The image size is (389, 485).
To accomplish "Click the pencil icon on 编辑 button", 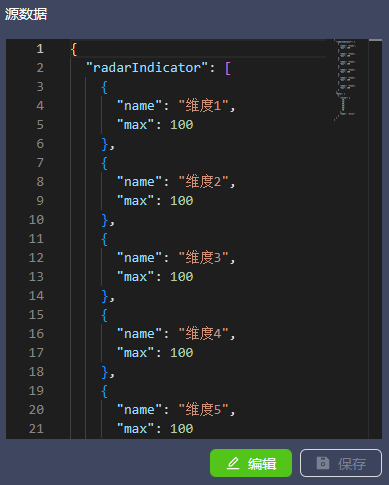I will pos(233,463).
